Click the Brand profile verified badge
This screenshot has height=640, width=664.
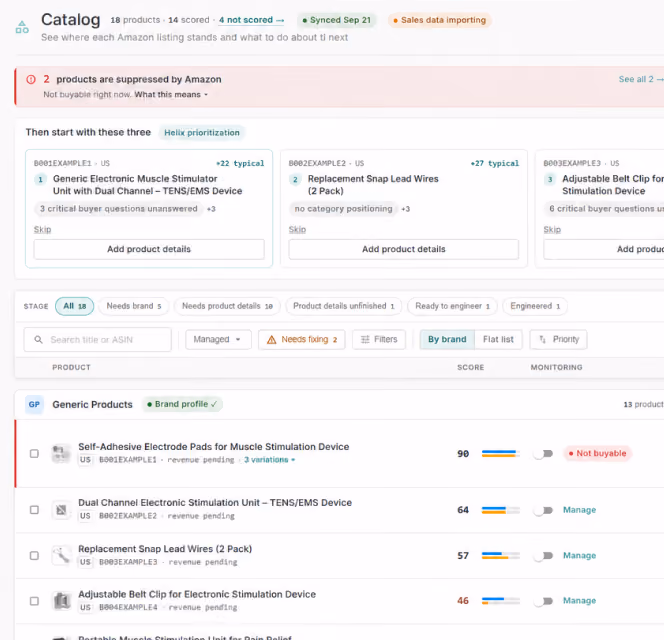point(182,405)
